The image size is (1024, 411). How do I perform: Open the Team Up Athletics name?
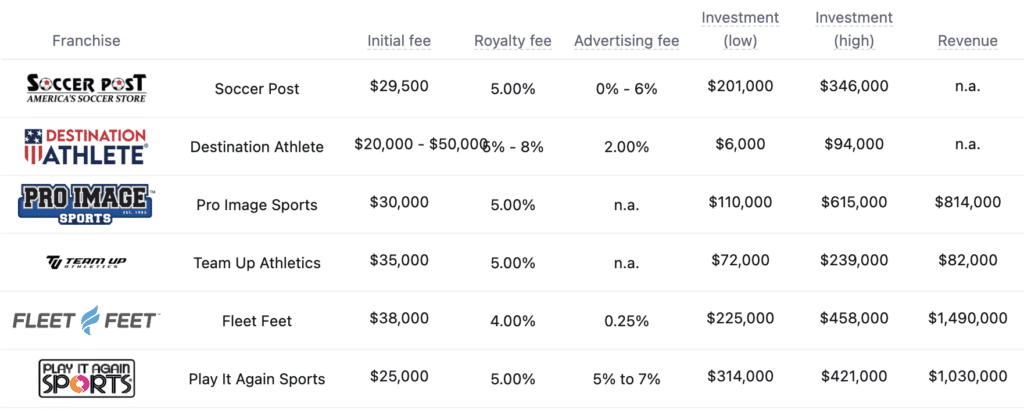257,263
